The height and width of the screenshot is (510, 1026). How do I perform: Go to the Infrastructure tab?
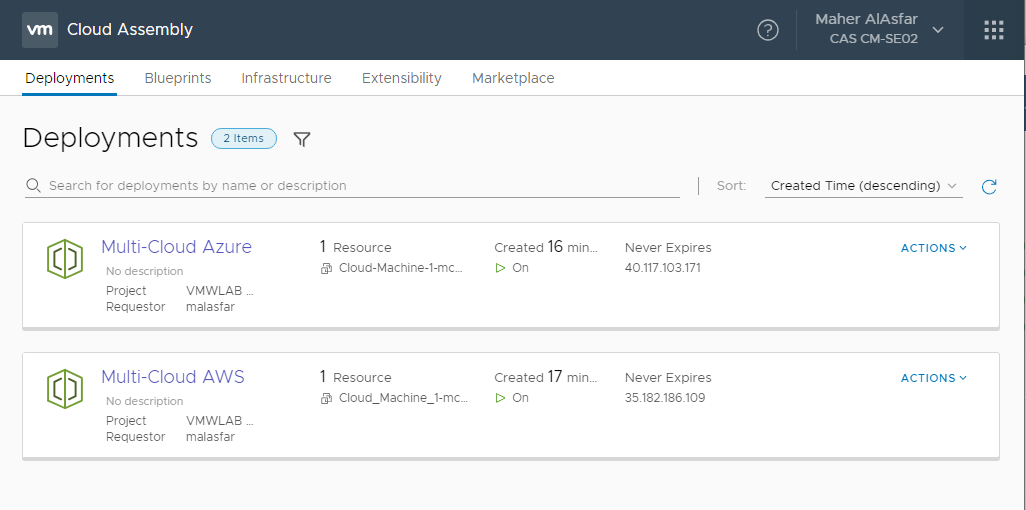286,78
